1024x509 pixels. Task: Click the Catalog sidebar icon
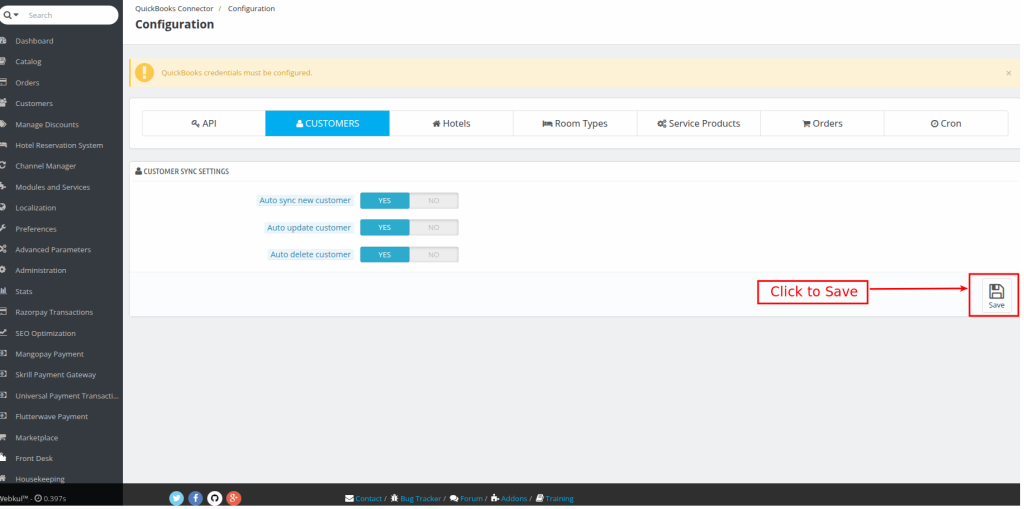[3, 61]
